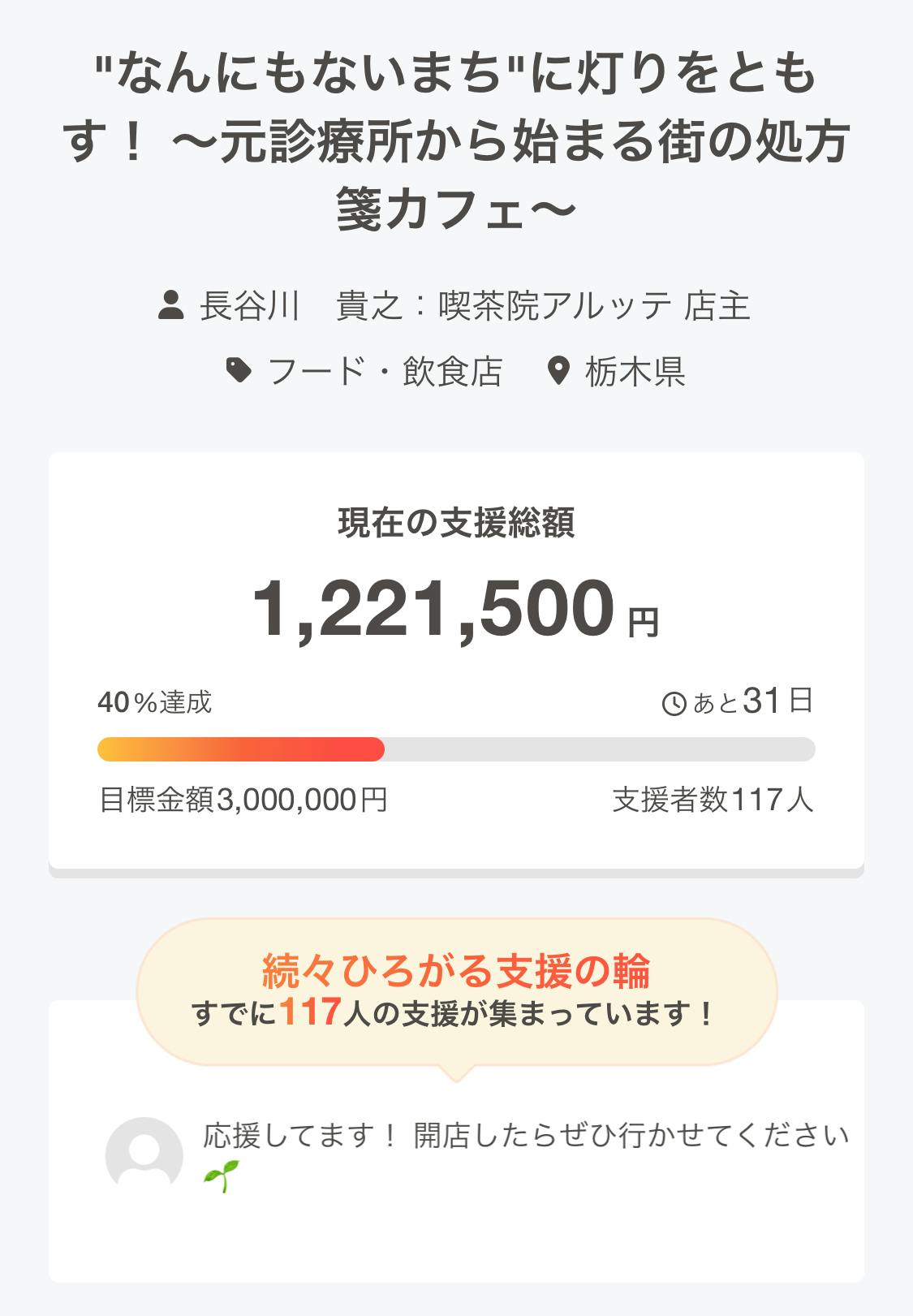This screenshot has width=913, height=1316.
Task: Click the gray commenter avatar icon
Action: pyautogui.click(x=144, y=1155)
